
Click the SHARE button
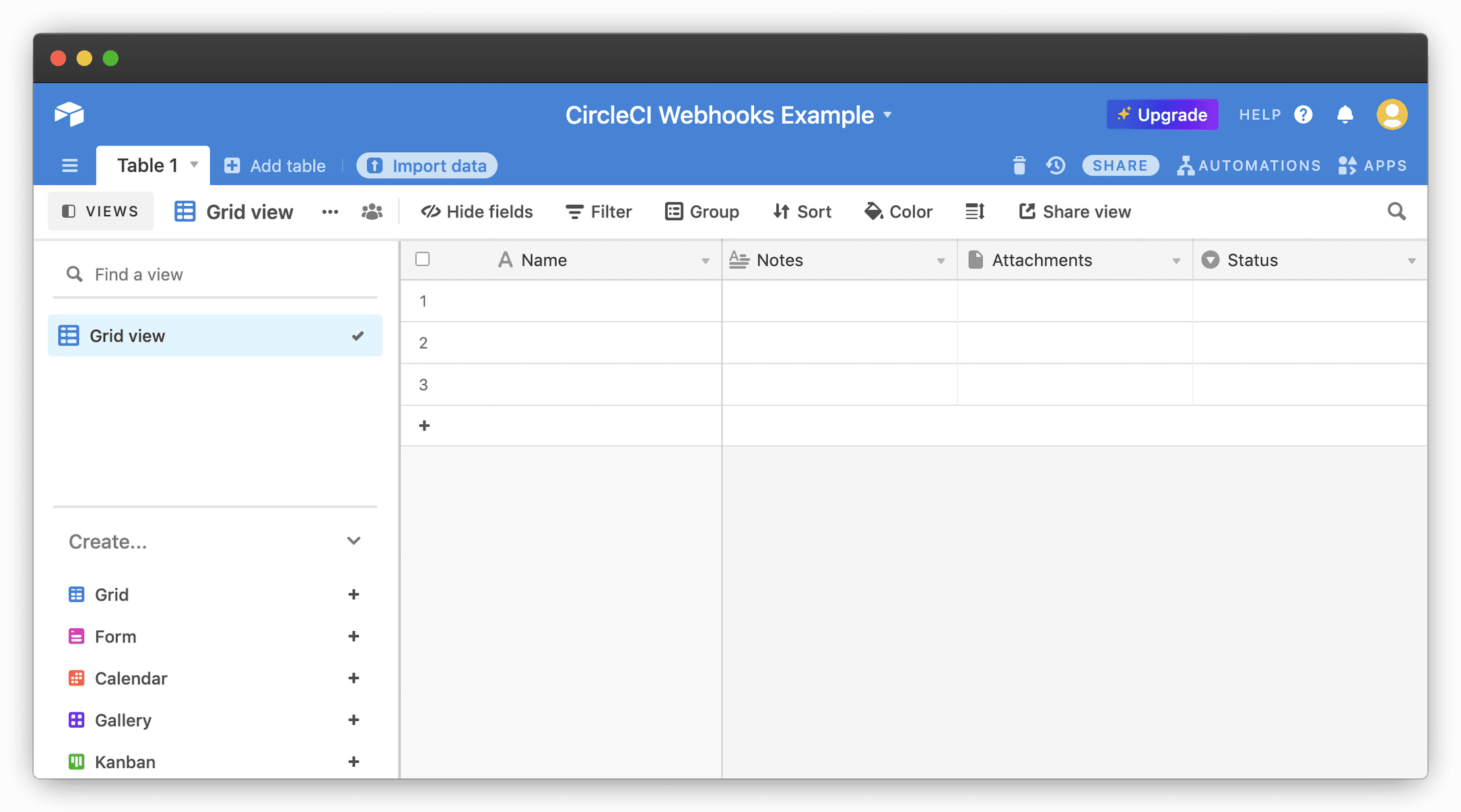click(x=1120, y=166)
